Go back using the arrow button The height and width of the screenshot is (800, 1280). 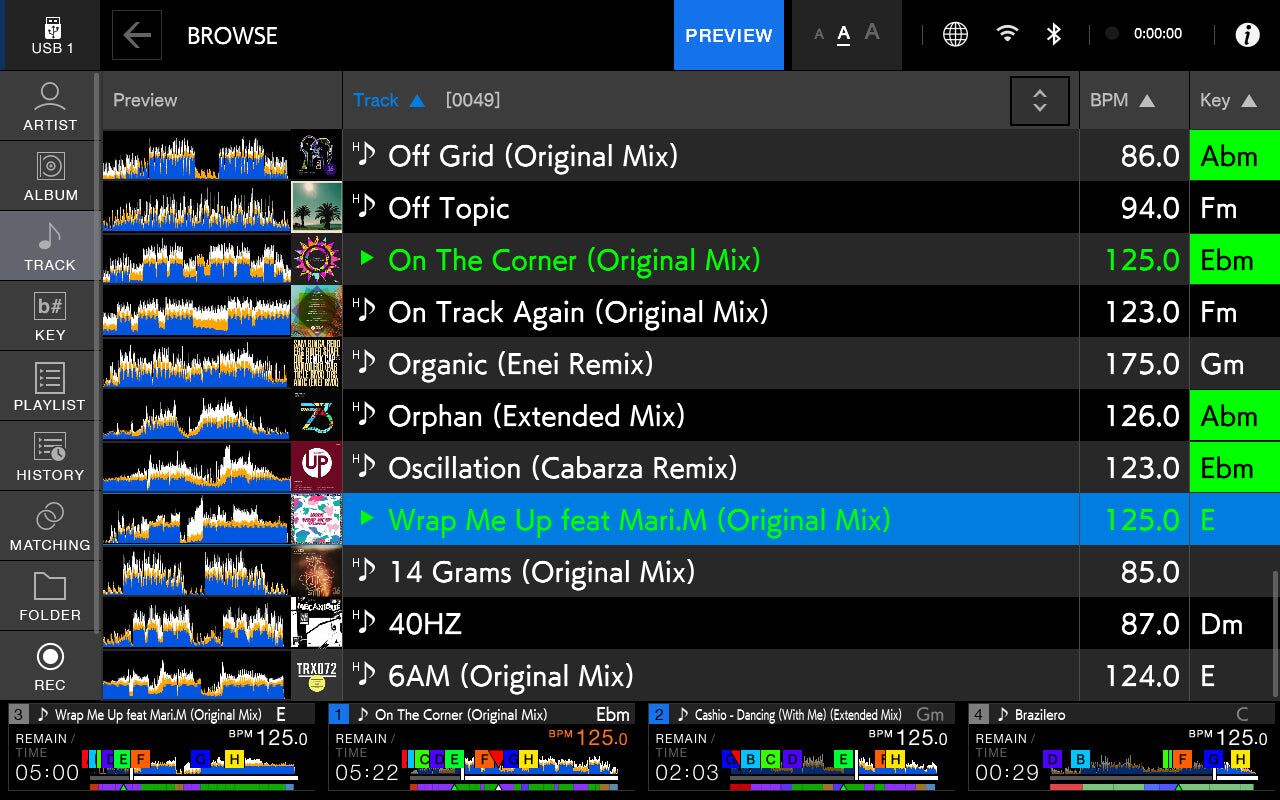pyautogui.click(x=136, y=35)
